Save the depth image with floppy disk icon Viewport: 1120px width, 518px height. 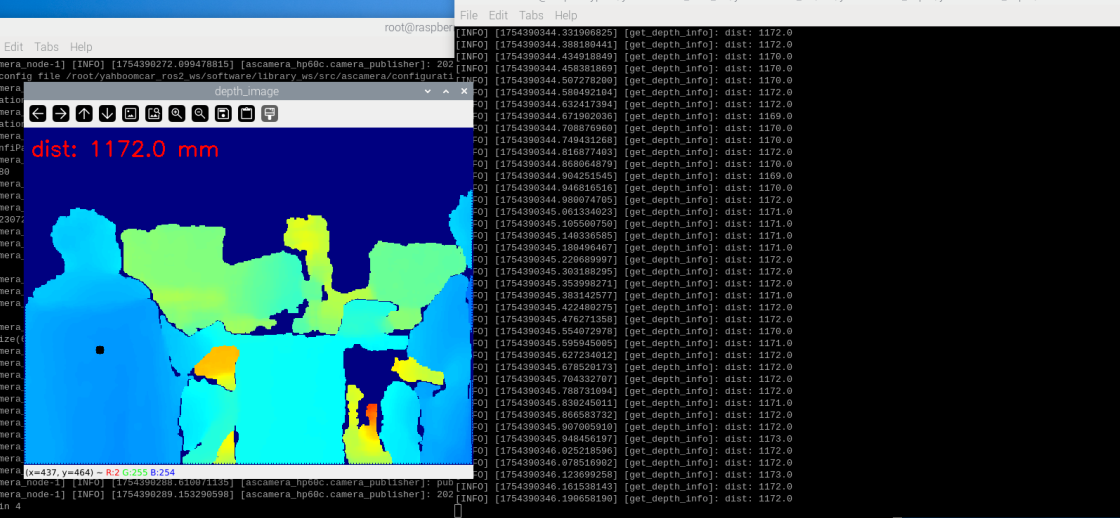pyautogui.click(x=223, y=114)
